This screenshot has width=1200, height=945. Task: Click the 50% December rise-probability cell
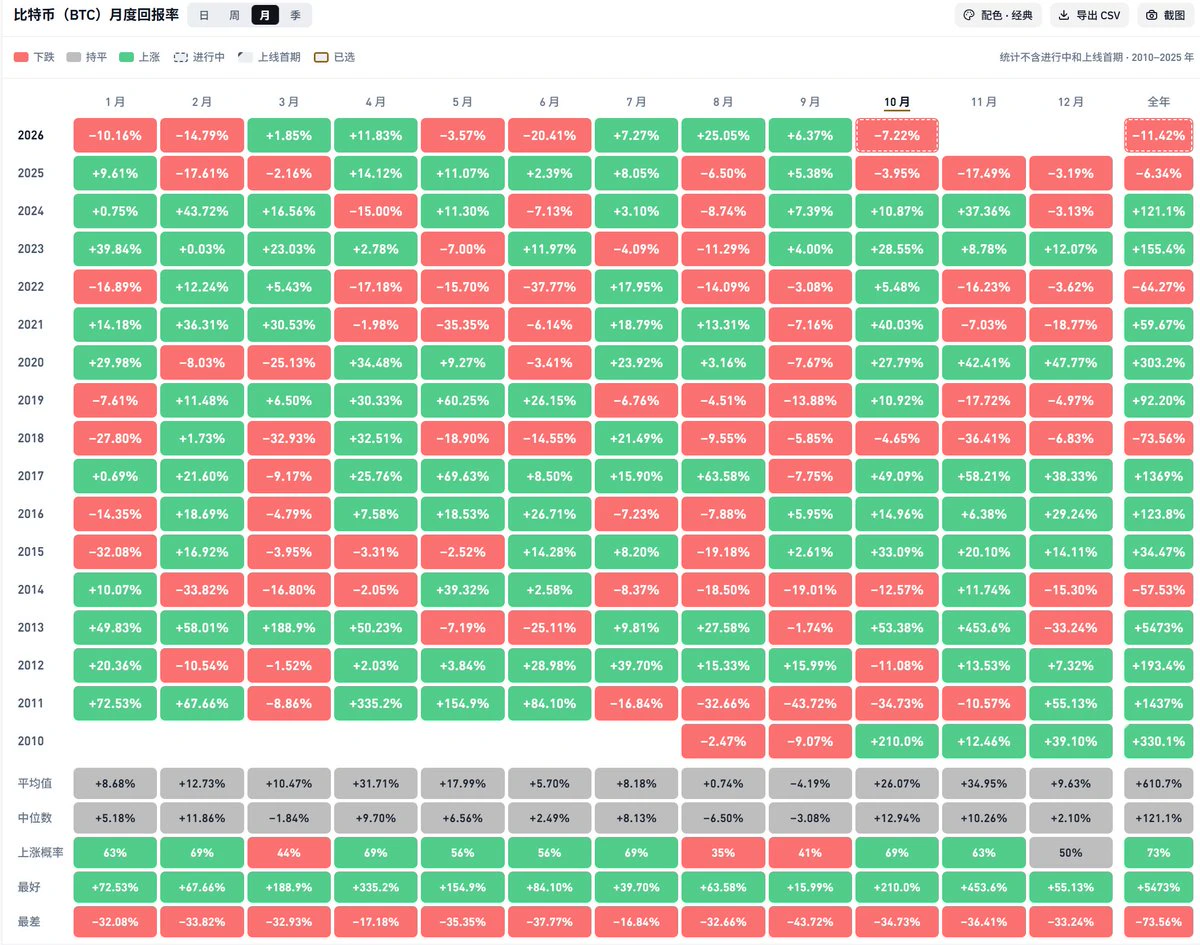(1071, 853)
